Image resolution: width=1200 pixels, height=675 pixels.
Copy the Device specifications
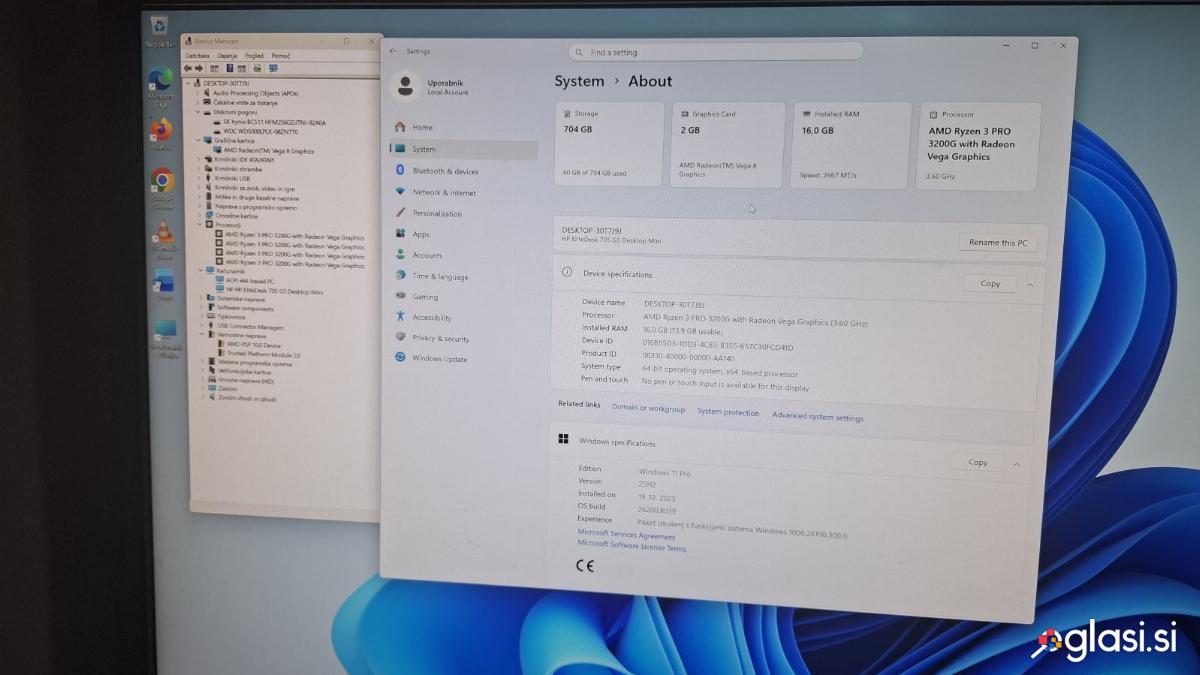[990, 284]
